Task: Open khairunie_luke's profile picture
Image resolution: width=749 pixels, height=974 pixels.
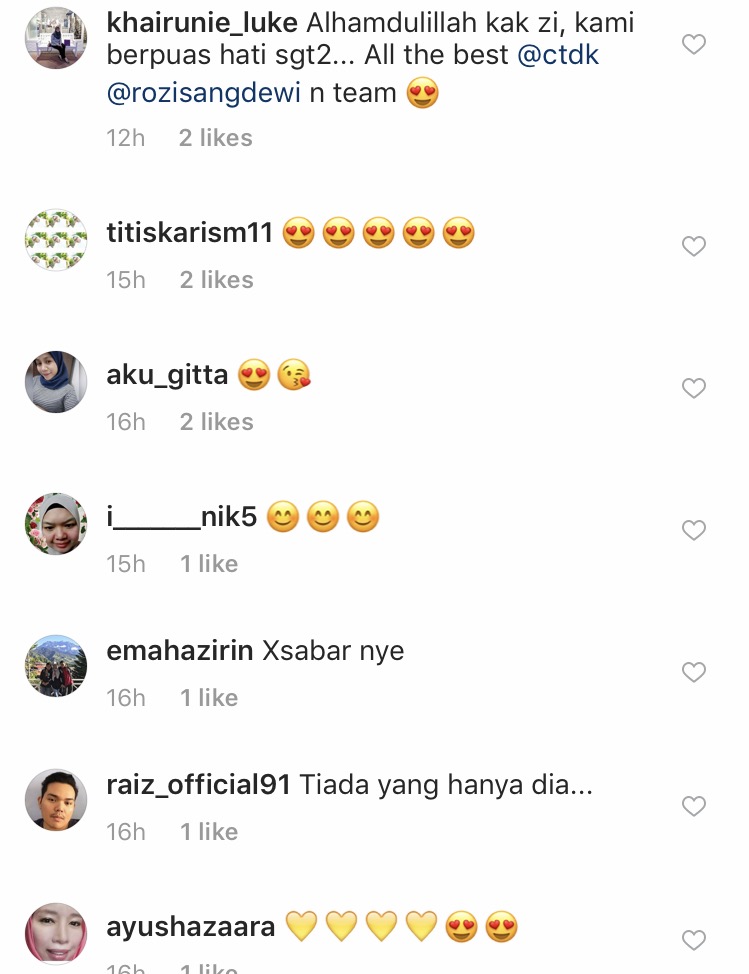Action: [x=56, y=38]
